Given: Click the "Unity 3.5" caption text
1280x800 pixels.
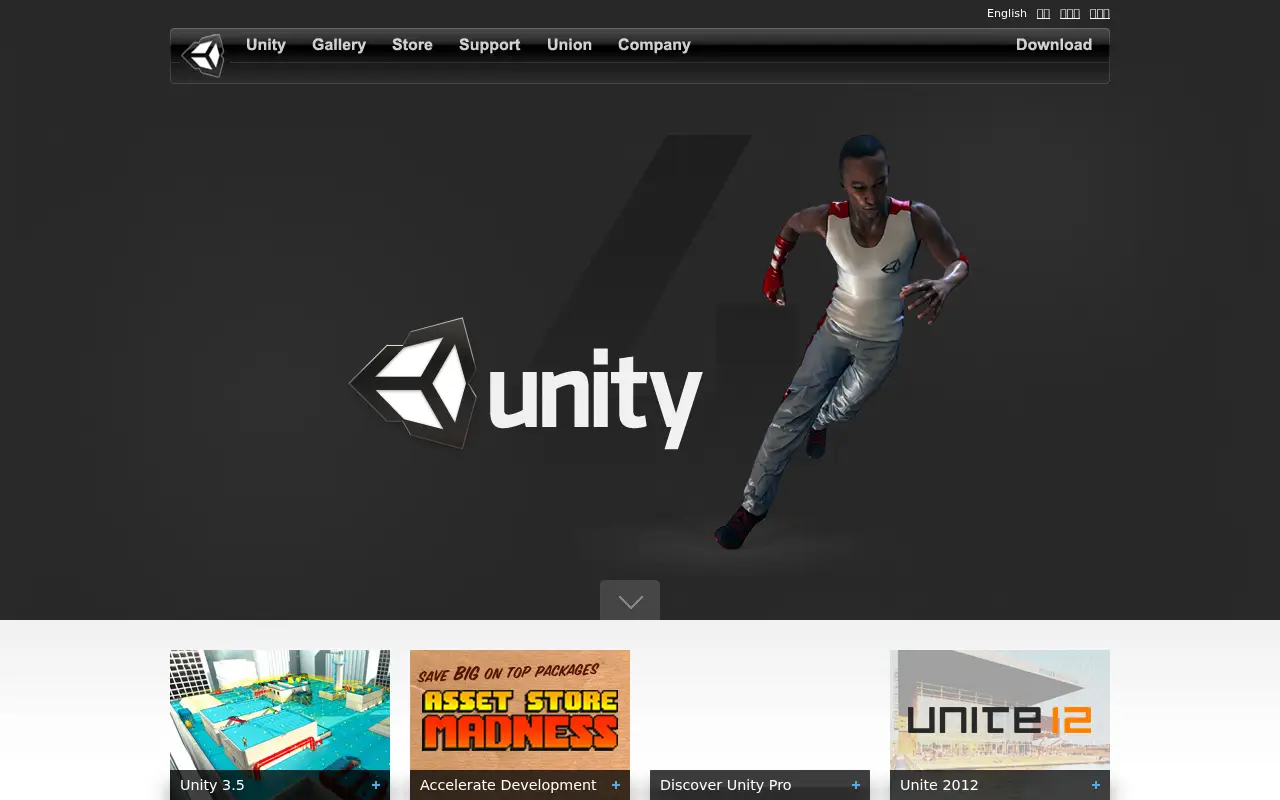Looking at the screenshot, I should tap(212, 785).
